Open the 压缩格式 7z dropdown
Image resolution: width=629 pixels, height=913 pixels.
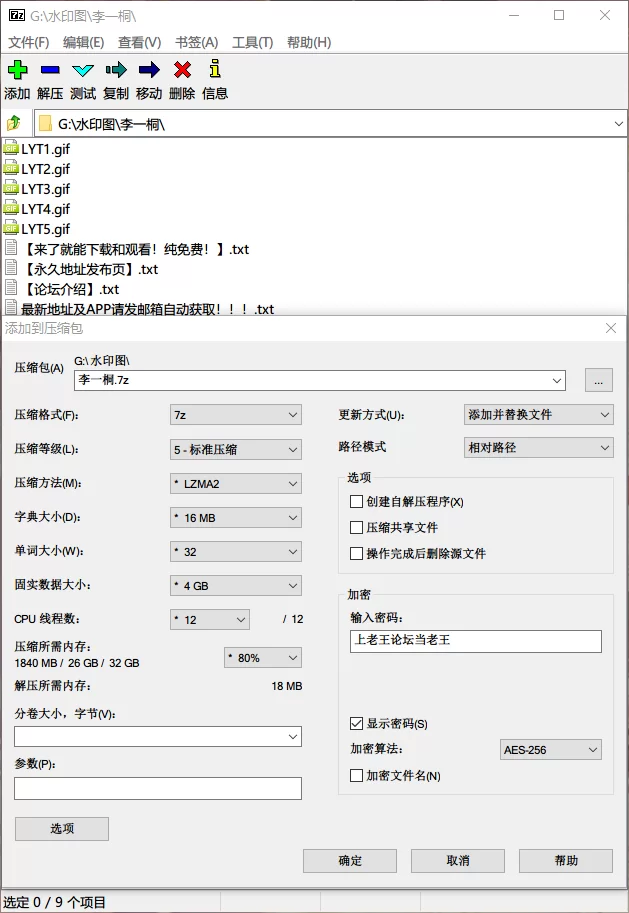[x=236, y=415]
